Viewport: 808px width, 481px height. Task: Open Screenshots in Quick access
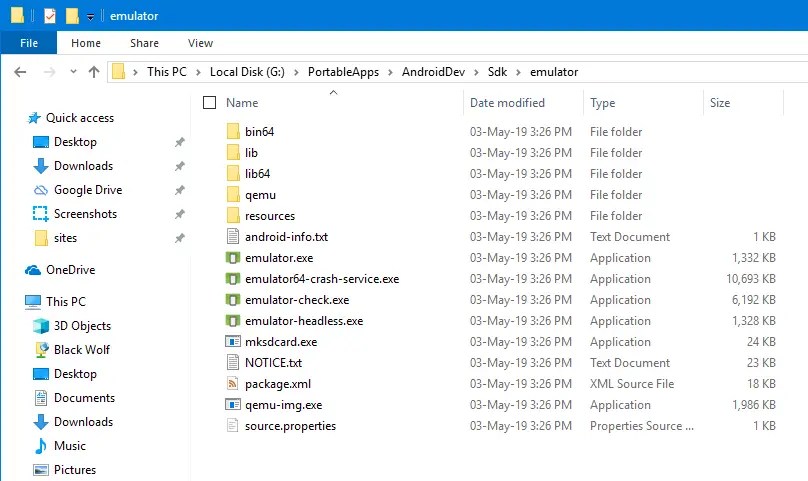point(75,213)
